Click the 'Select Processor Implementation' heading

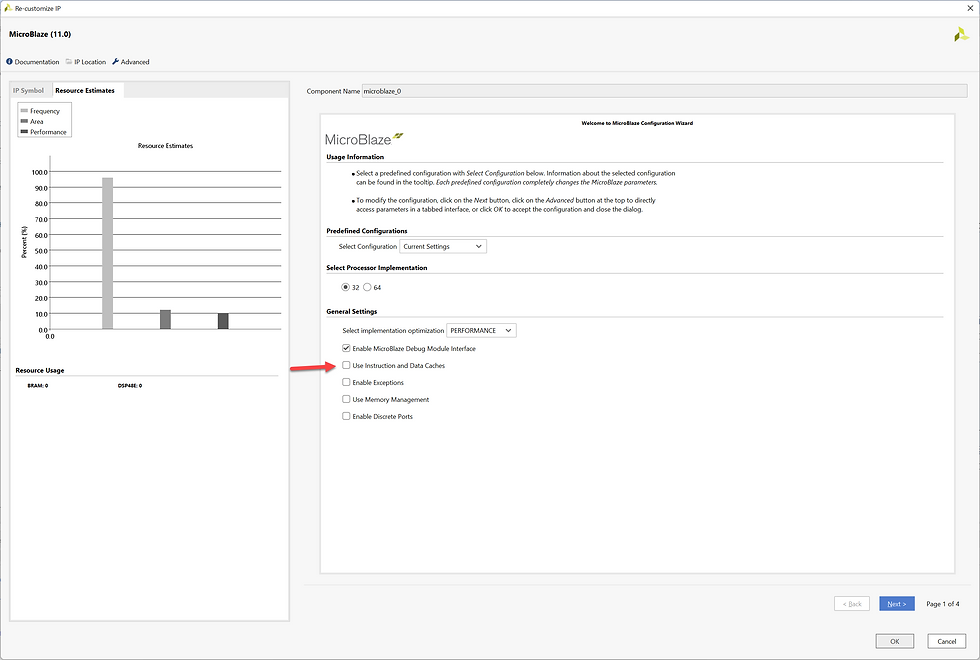coord(377,268)
